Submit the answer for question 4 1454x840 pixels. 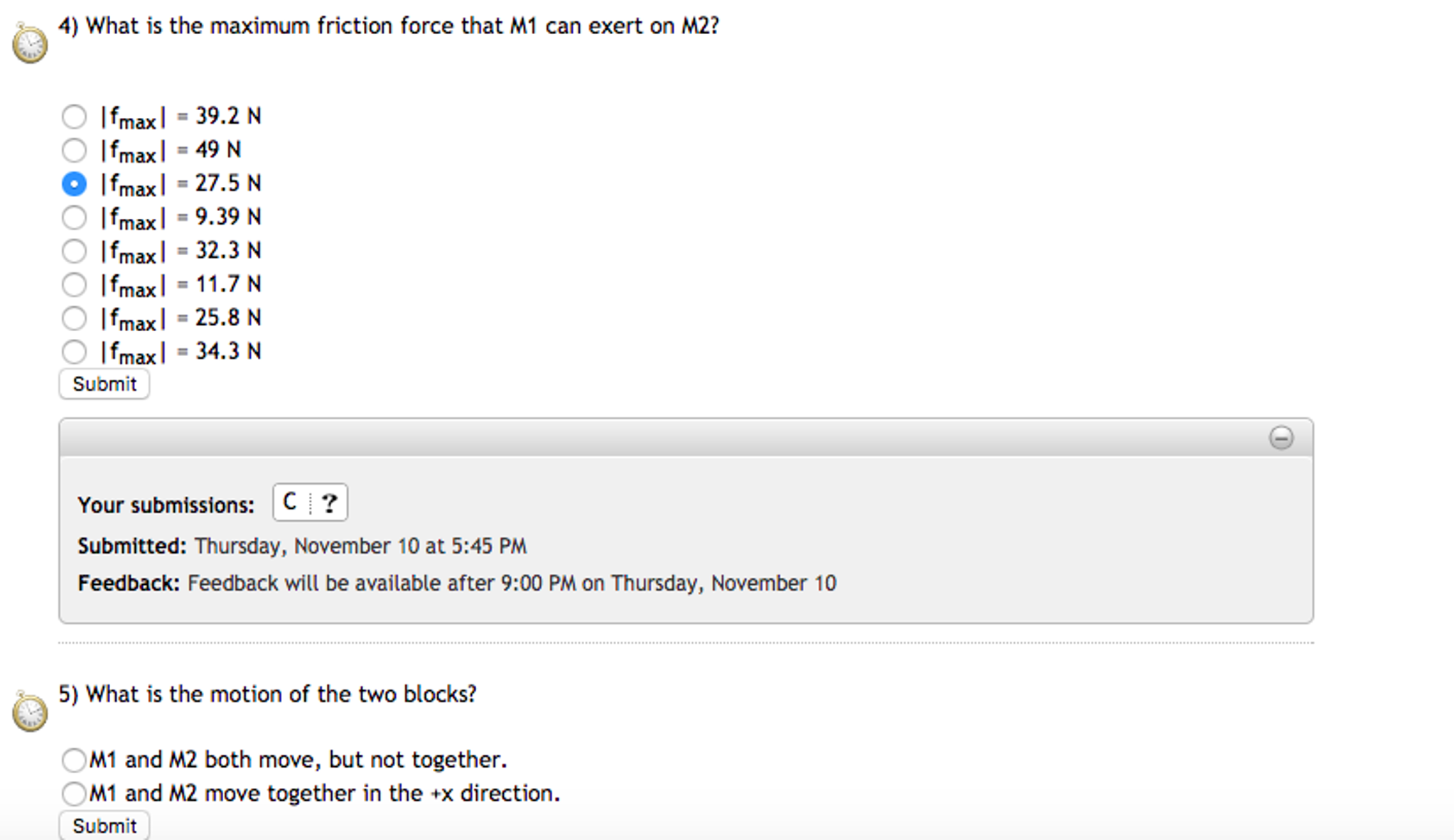103,384
